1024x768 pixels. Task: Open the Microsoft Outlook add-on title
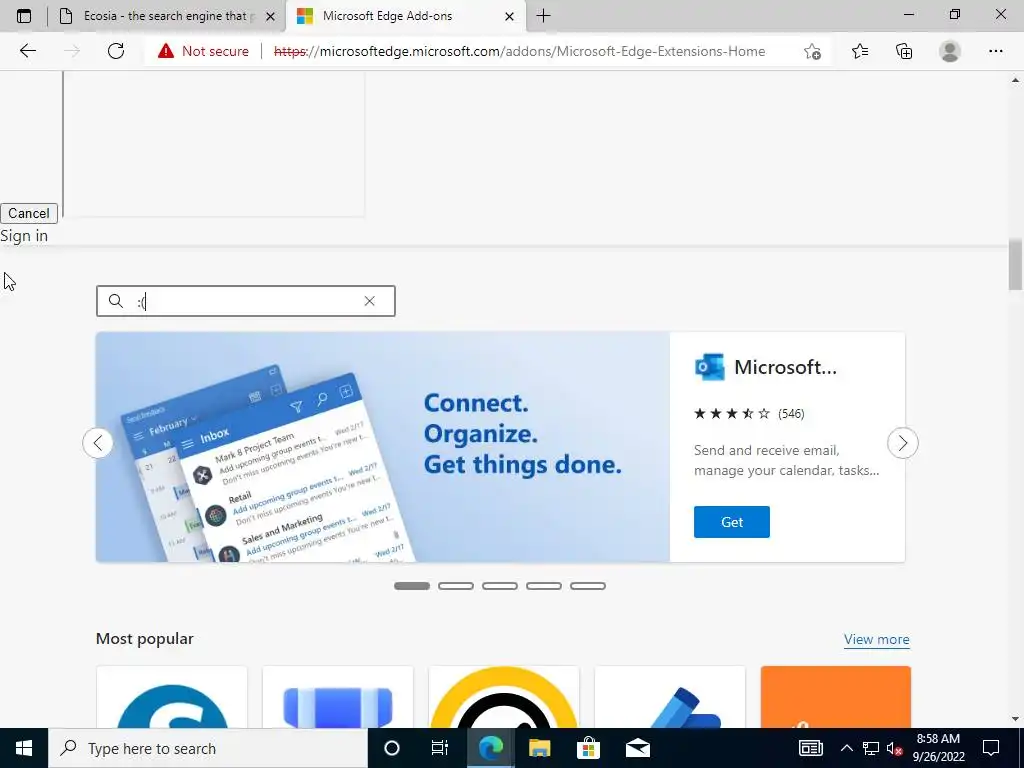[x=785, y=367]
